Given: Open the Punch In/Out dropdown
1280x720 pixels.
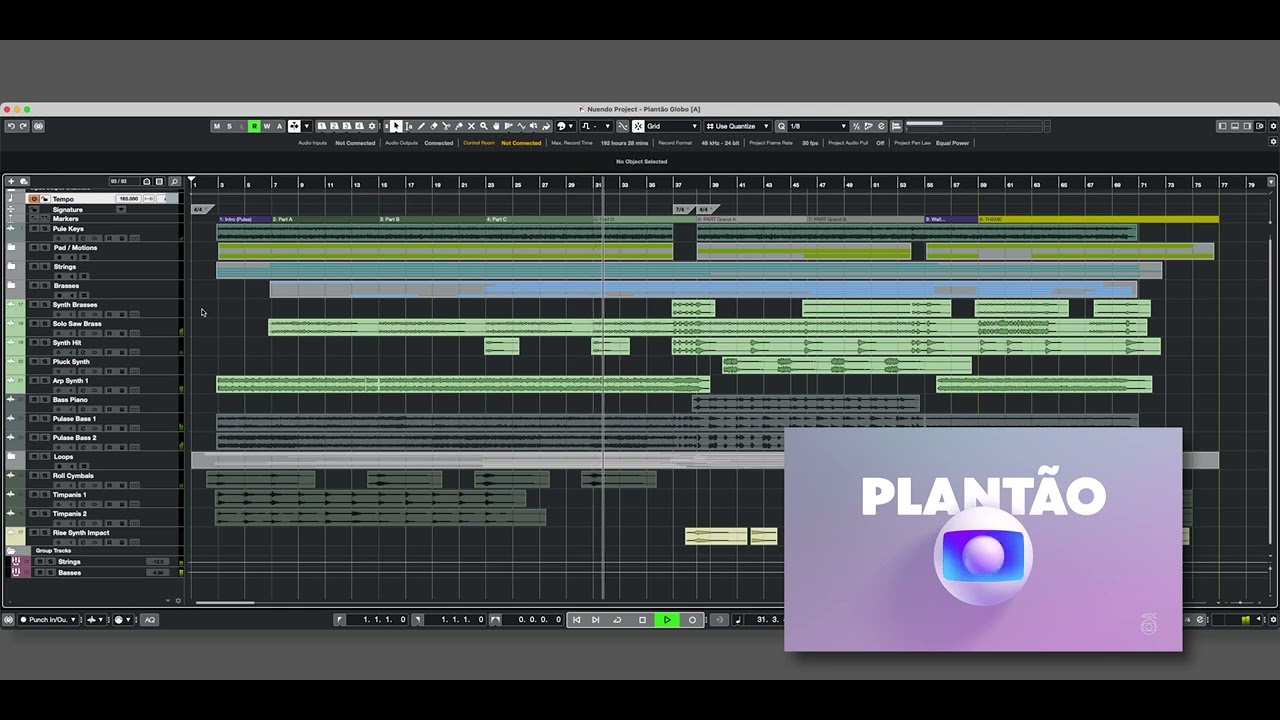Looking at the screenshot, I should 49,620.
